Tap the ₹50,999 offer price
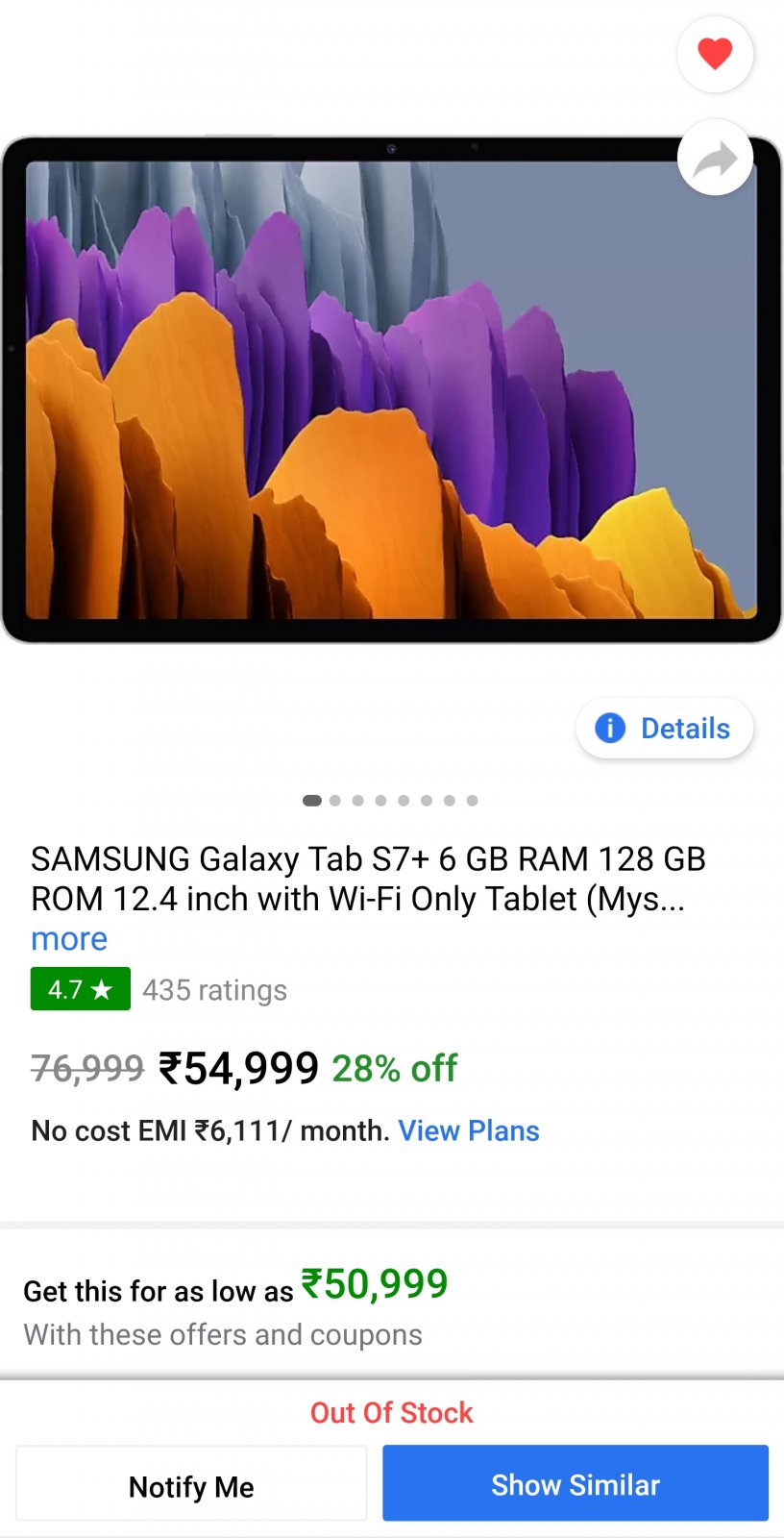This screenshot has height=1538, width=784. (x=375, y=1284)
